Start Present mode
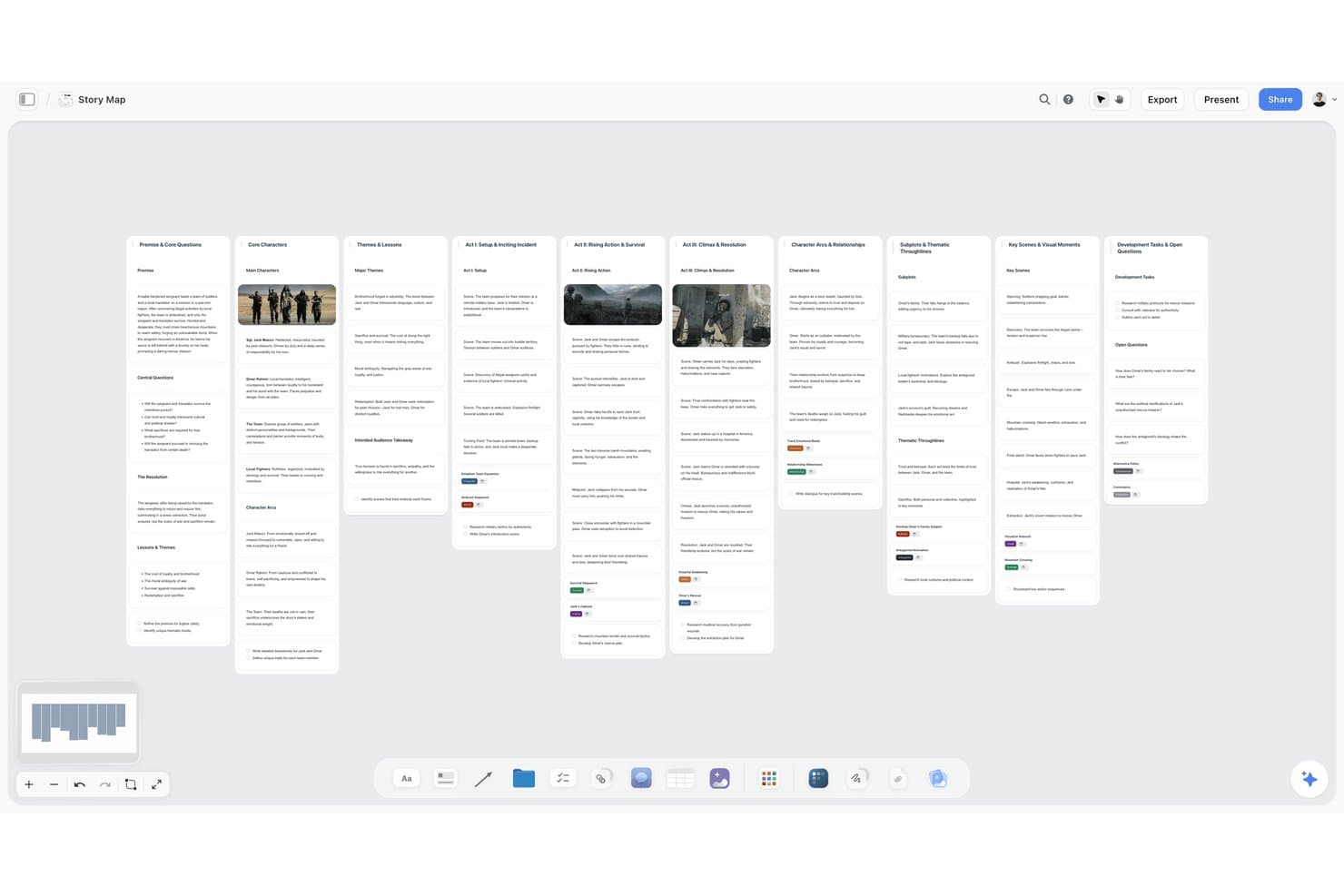The image size is (1344, 896). (x=1220, y=100)
